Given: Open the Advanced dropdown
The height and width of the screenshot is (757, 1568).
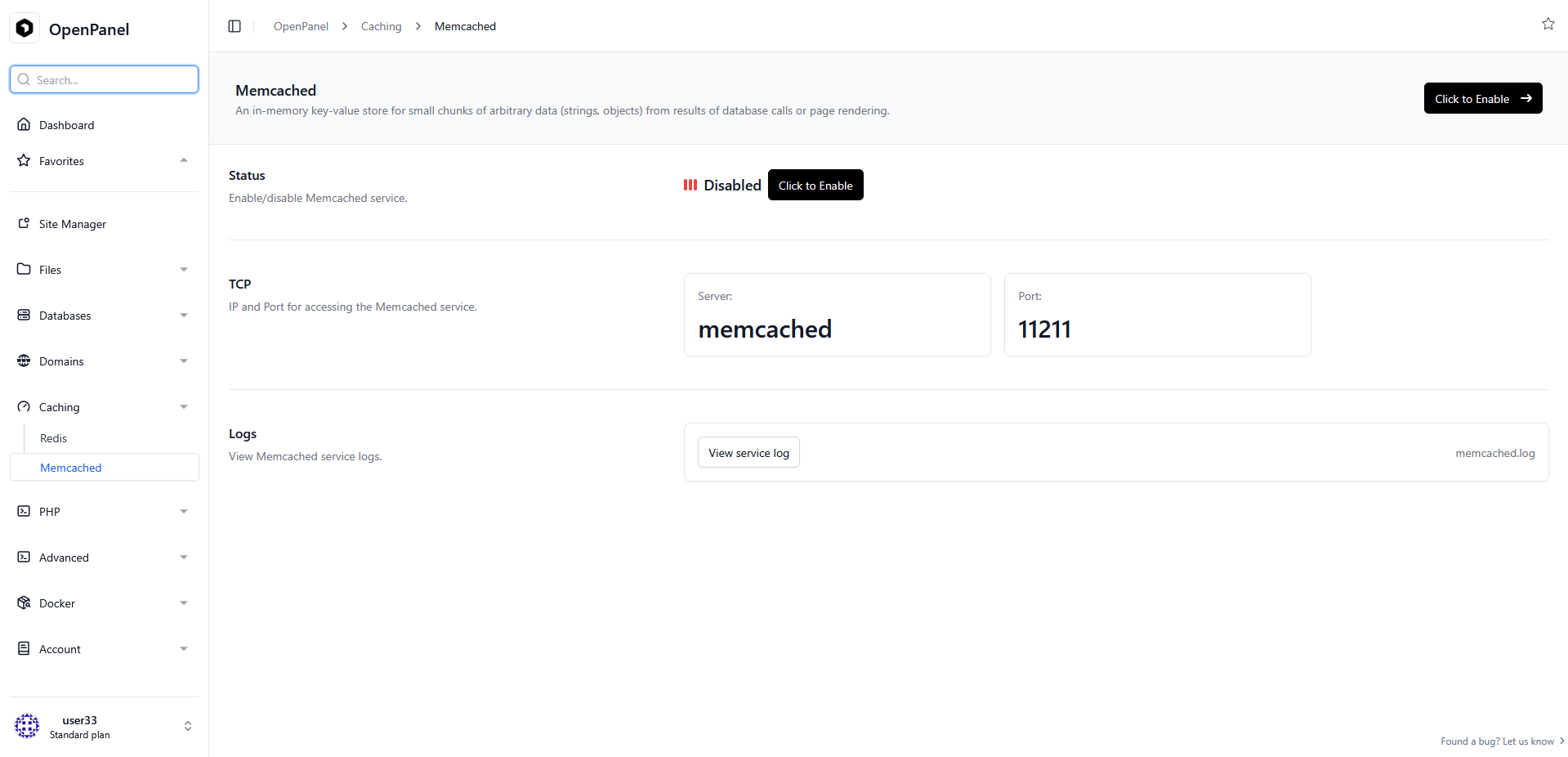Looking at the screenshot, I should (184, 557).
